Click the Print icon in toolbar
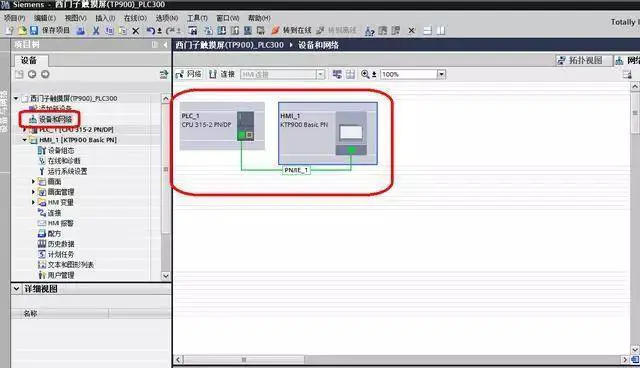This screenshot has width=640, height=368. tap(81, 31)
